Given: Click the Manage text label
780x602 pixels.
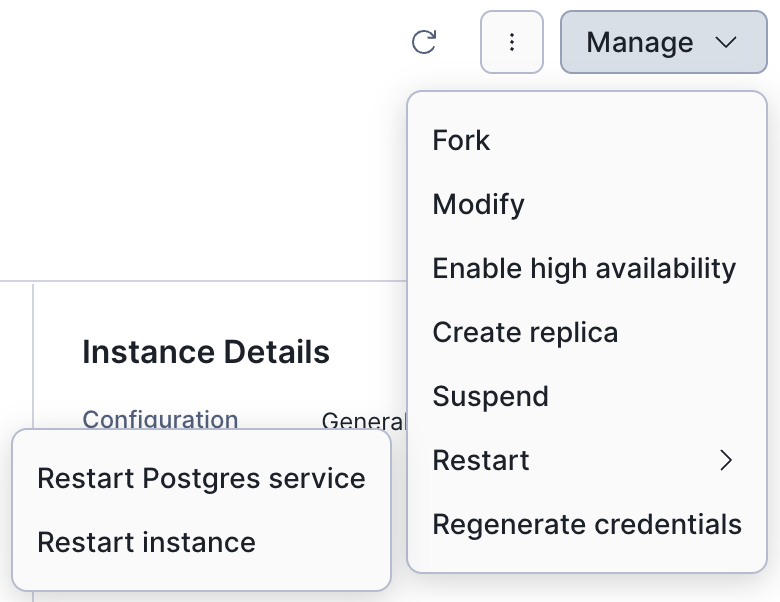Looking at the screenshot, I should point(640,42).
